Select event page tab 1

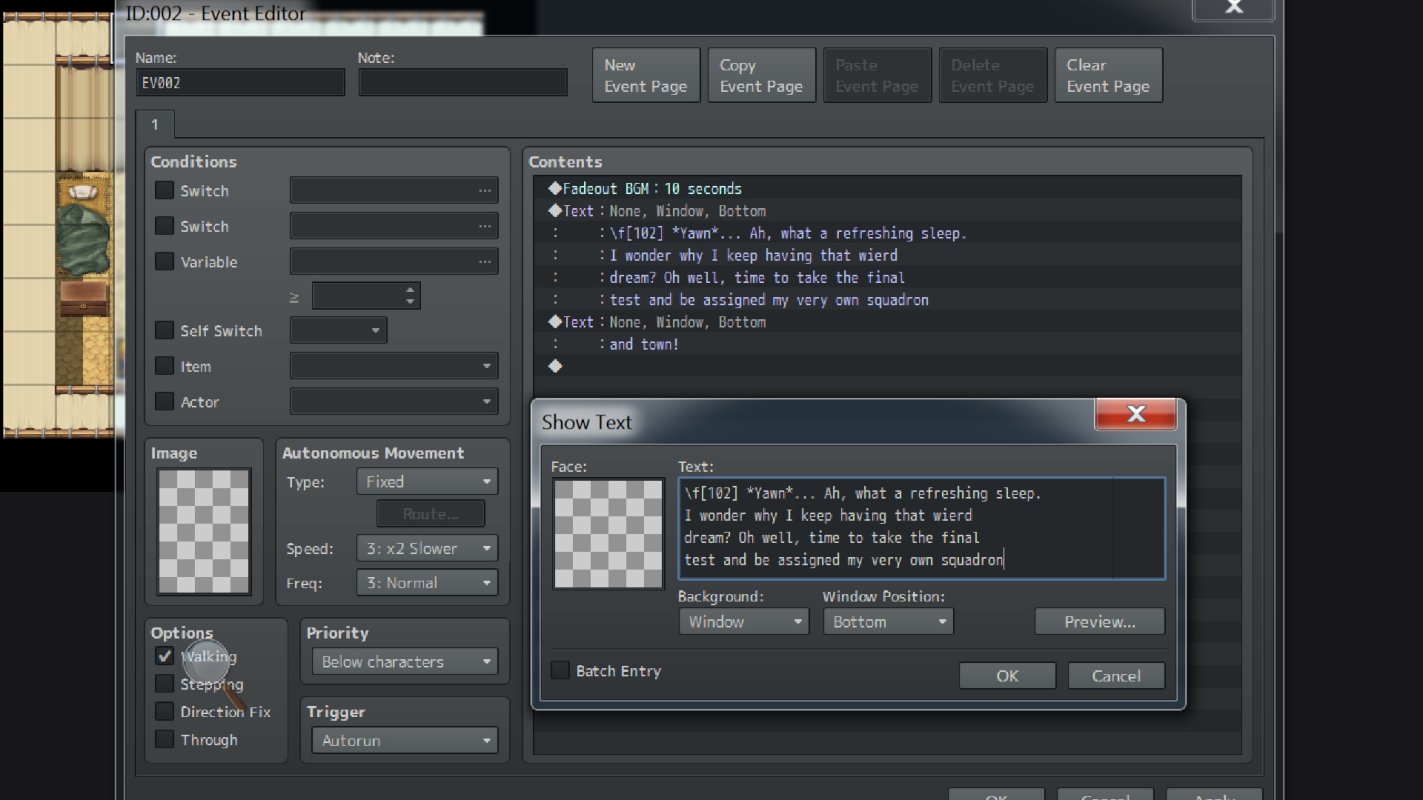coord(155,124)
